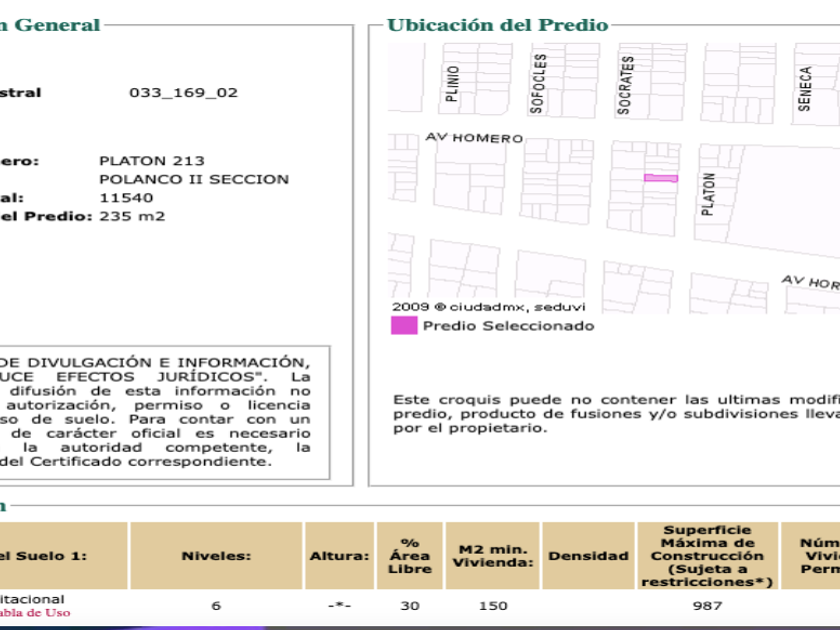The height and width of the screenshot is (630, 840).
Task: Click the Ubicación del Predio heading
Action: (498, 25)
